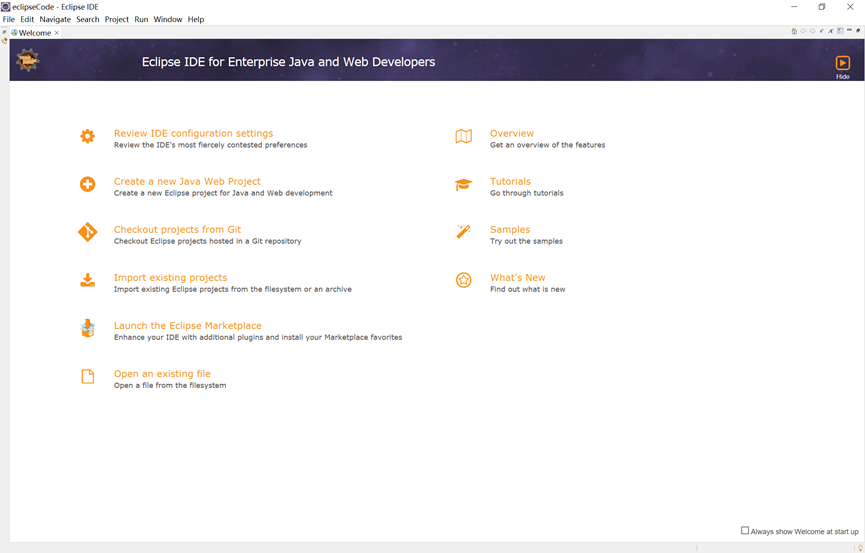Click 'Try out the samples' text
Image resolution: width=865 pixels, height=553 pixels.
click(526, 241)
